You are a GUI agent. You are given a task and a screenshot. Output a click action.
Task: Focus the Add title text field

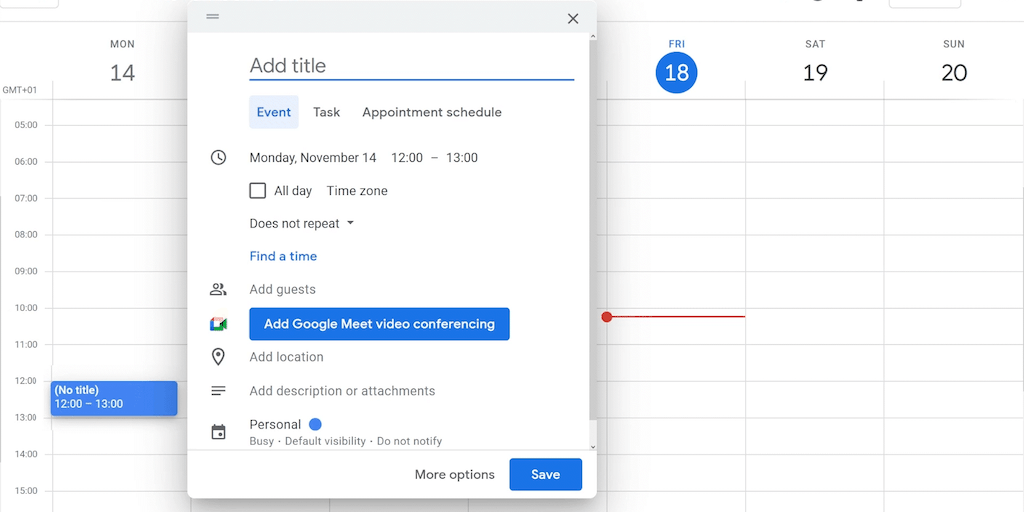click(x=411, y=66)
